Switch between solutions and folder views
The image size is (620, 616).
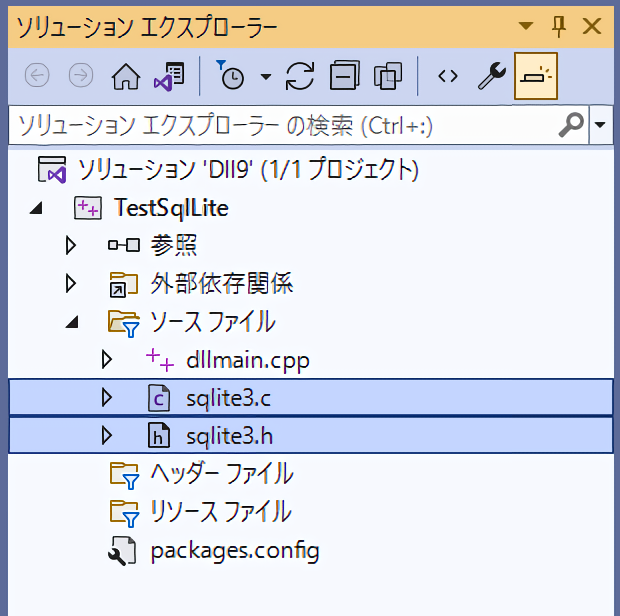coord(167,76)
